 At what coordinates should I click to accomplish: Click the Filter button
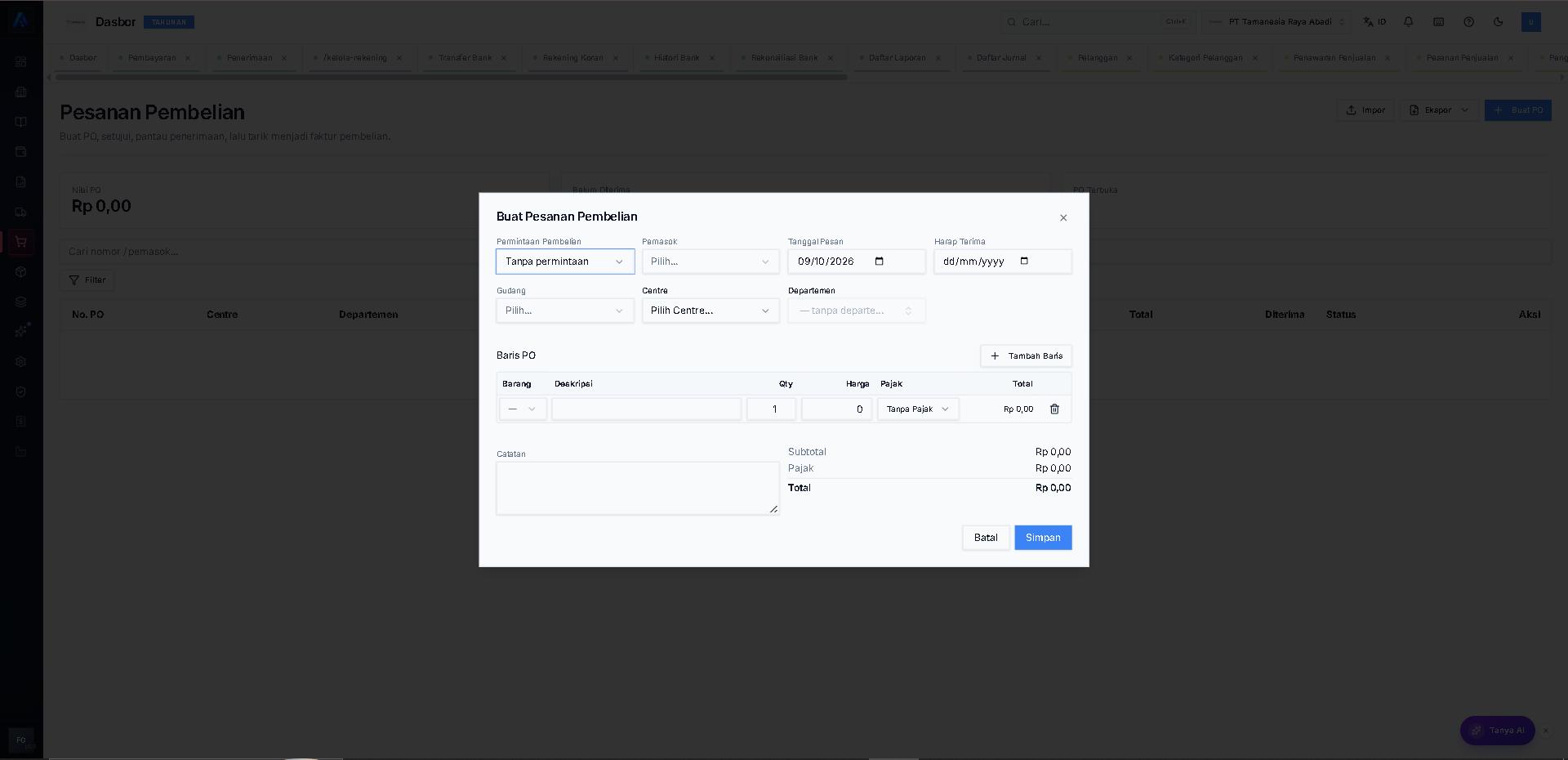point(87,280)
